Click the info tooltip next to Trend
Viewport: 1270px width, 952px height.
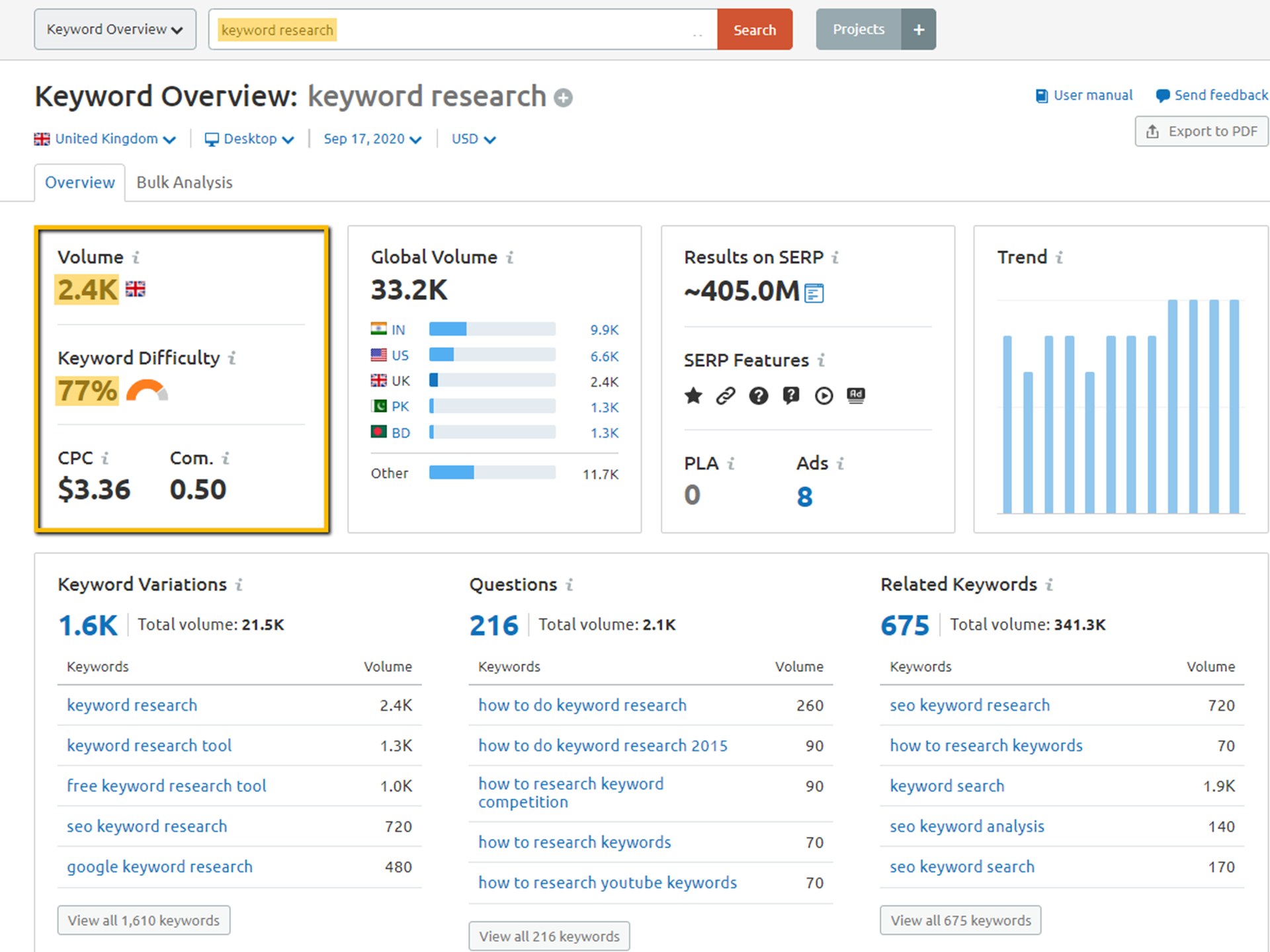tap(1060, 257)
